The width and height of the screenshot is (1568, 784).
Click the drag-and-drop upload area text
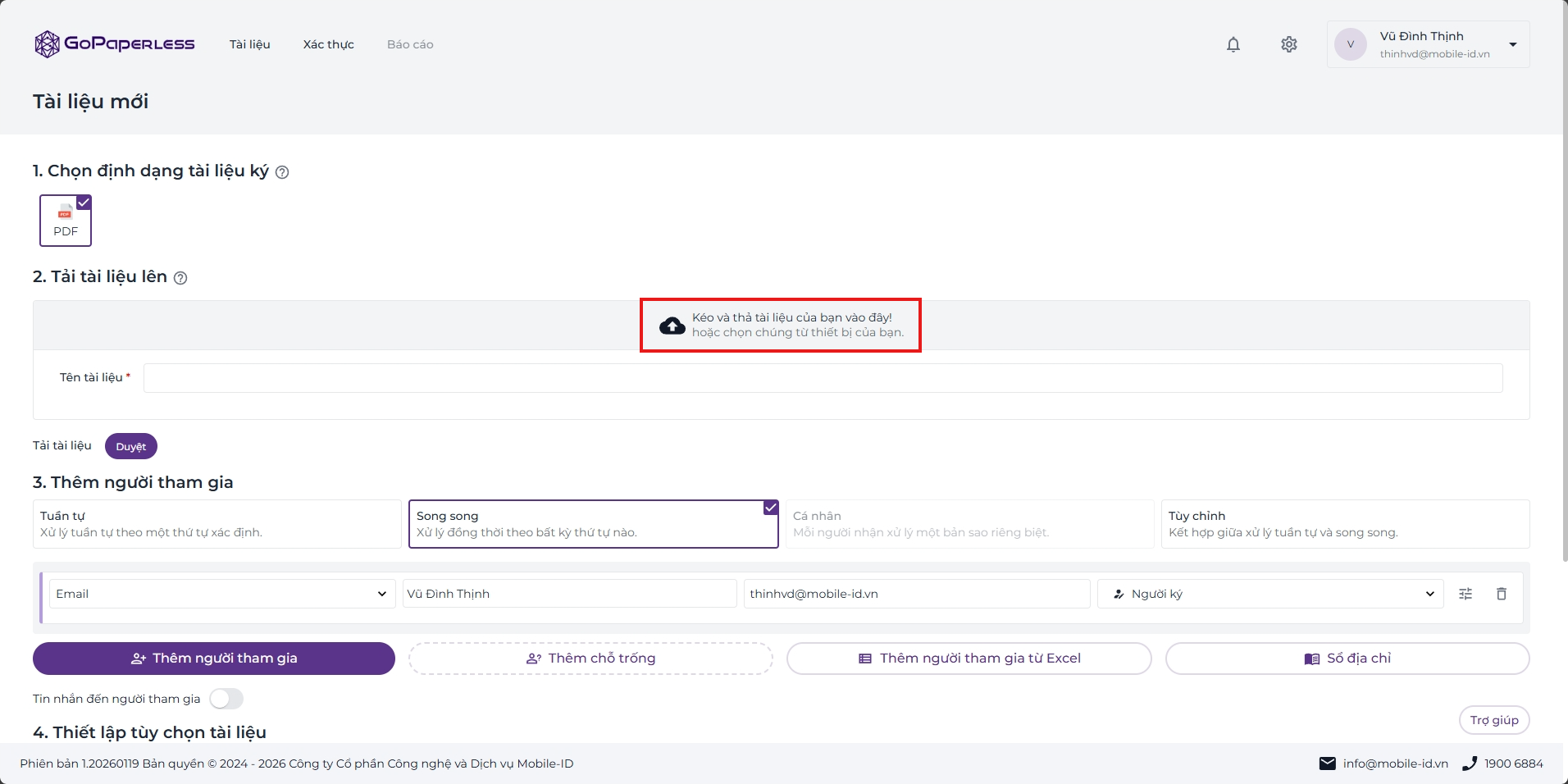[798, 325]
